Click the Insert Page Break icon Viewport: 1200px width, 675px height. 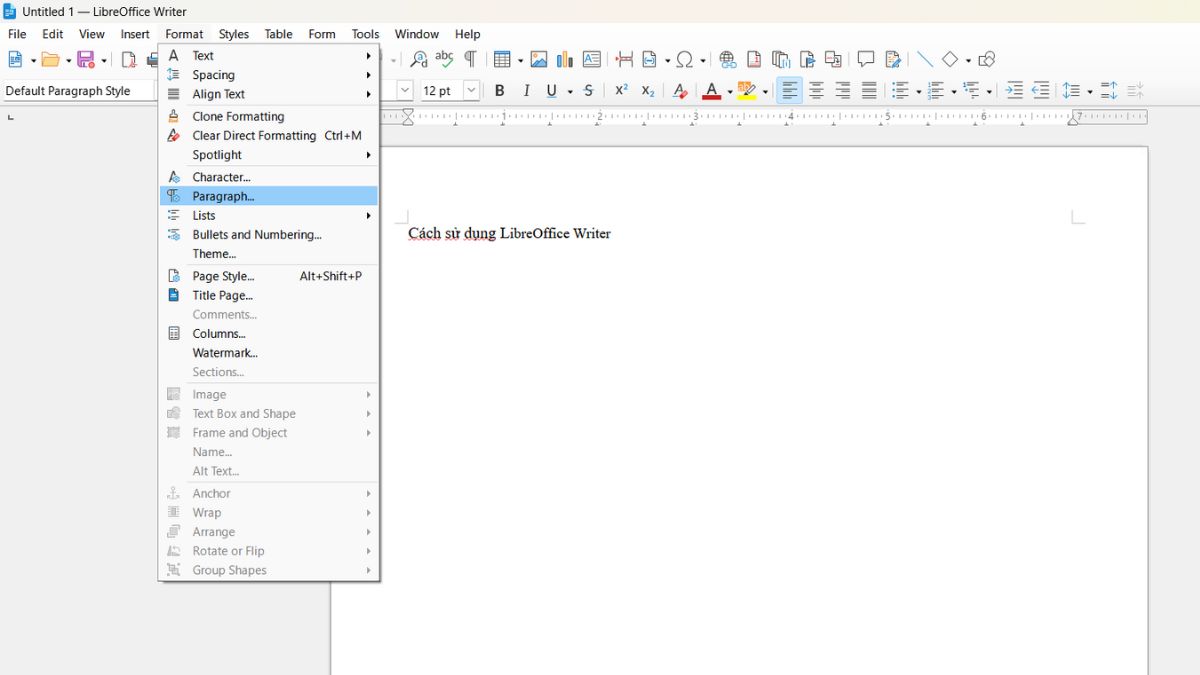tap(624, 59)
